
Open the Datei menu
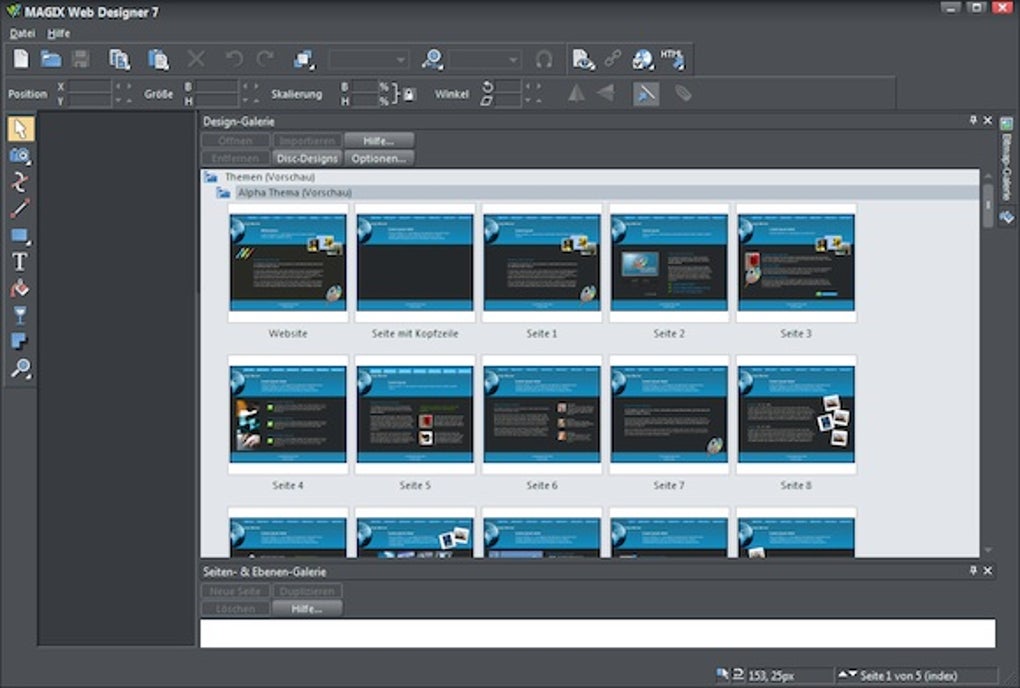tap(22, 33)
